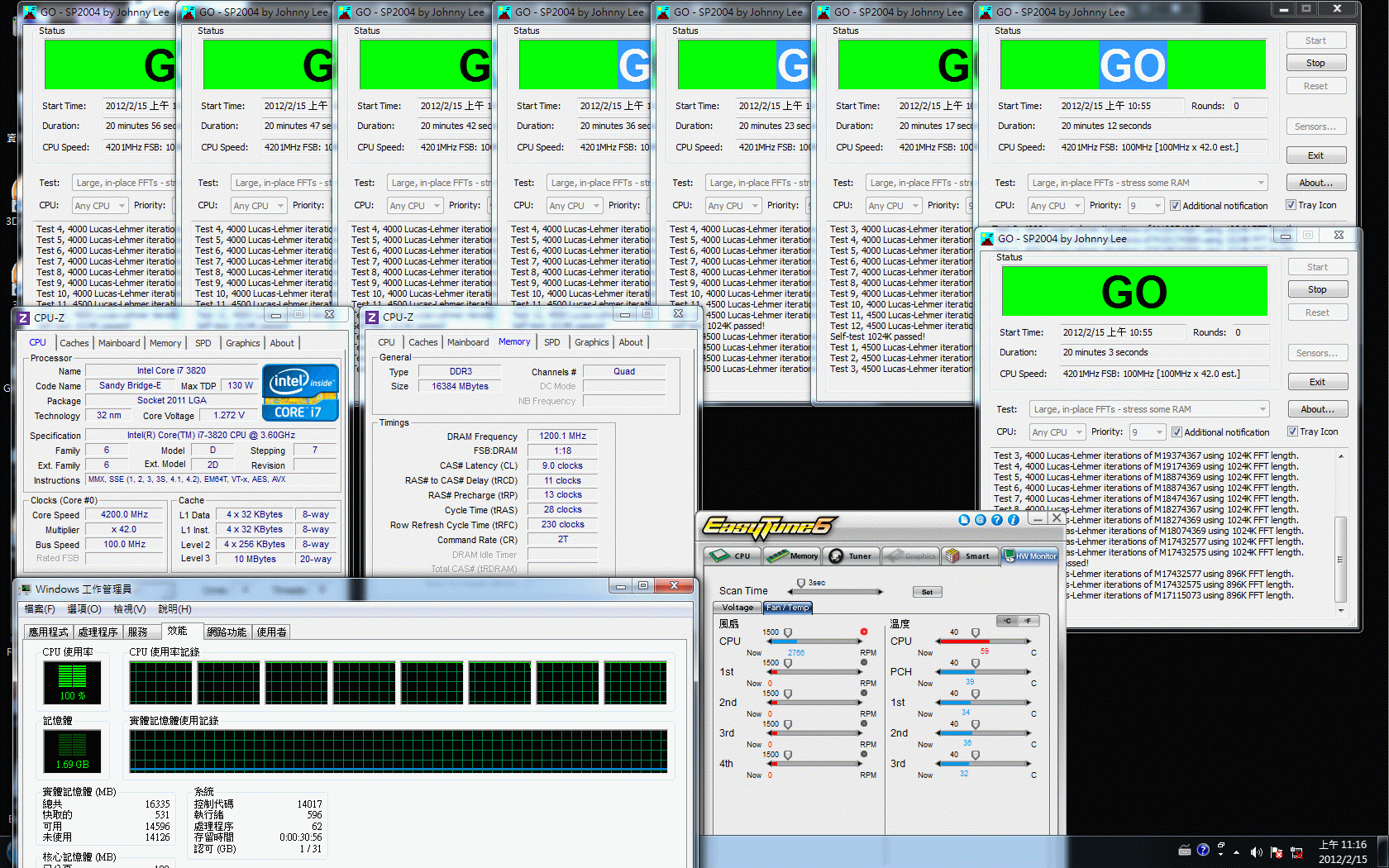Click the Z icon of the Memory CPU-Z window
The image size is (1389, 868).
[372, 317]
